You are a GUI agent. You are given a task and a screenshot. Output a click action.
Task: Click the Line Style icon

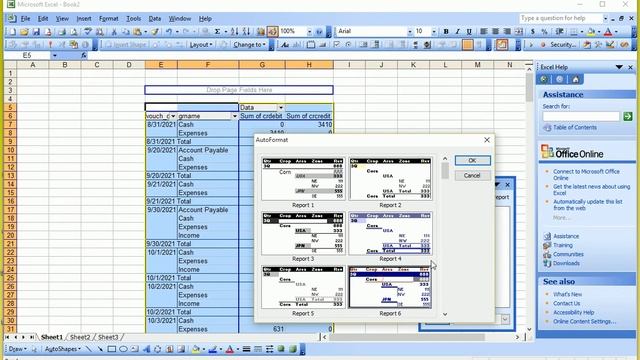point(246,349)
